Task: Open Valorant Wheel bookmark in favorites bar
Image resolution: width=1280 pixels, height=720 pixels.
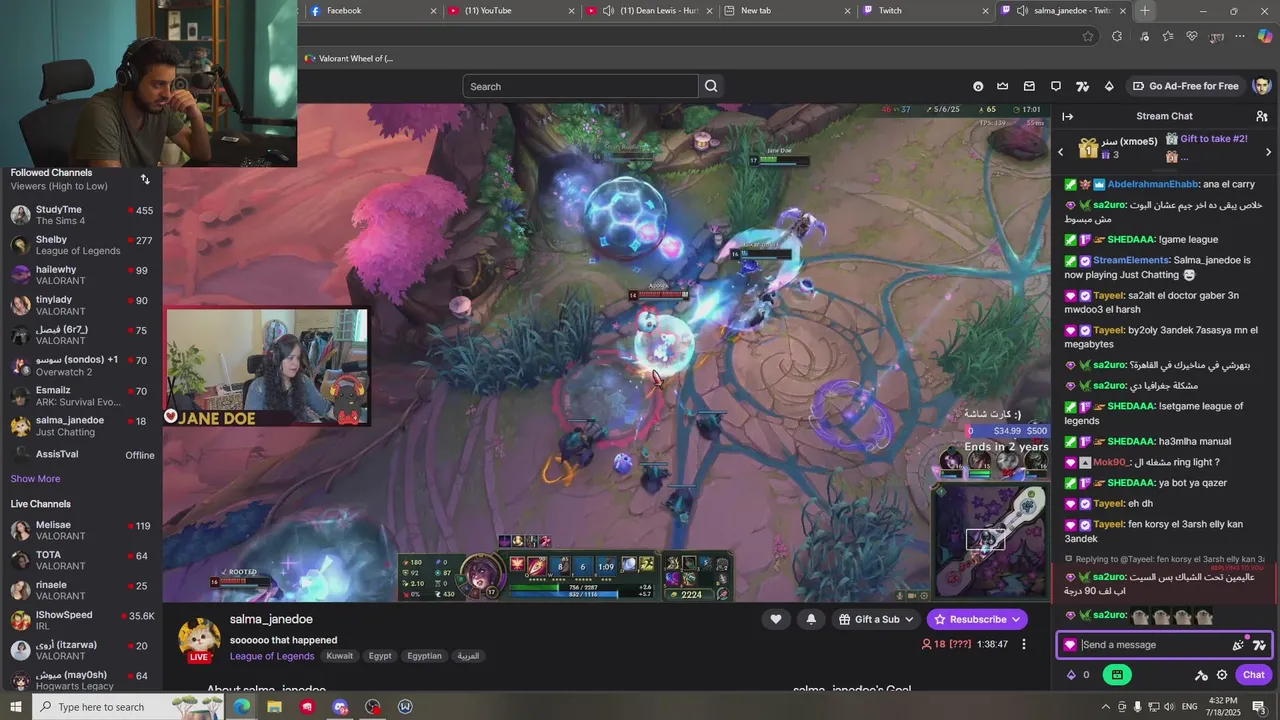Action: click(x=349, y=59)
